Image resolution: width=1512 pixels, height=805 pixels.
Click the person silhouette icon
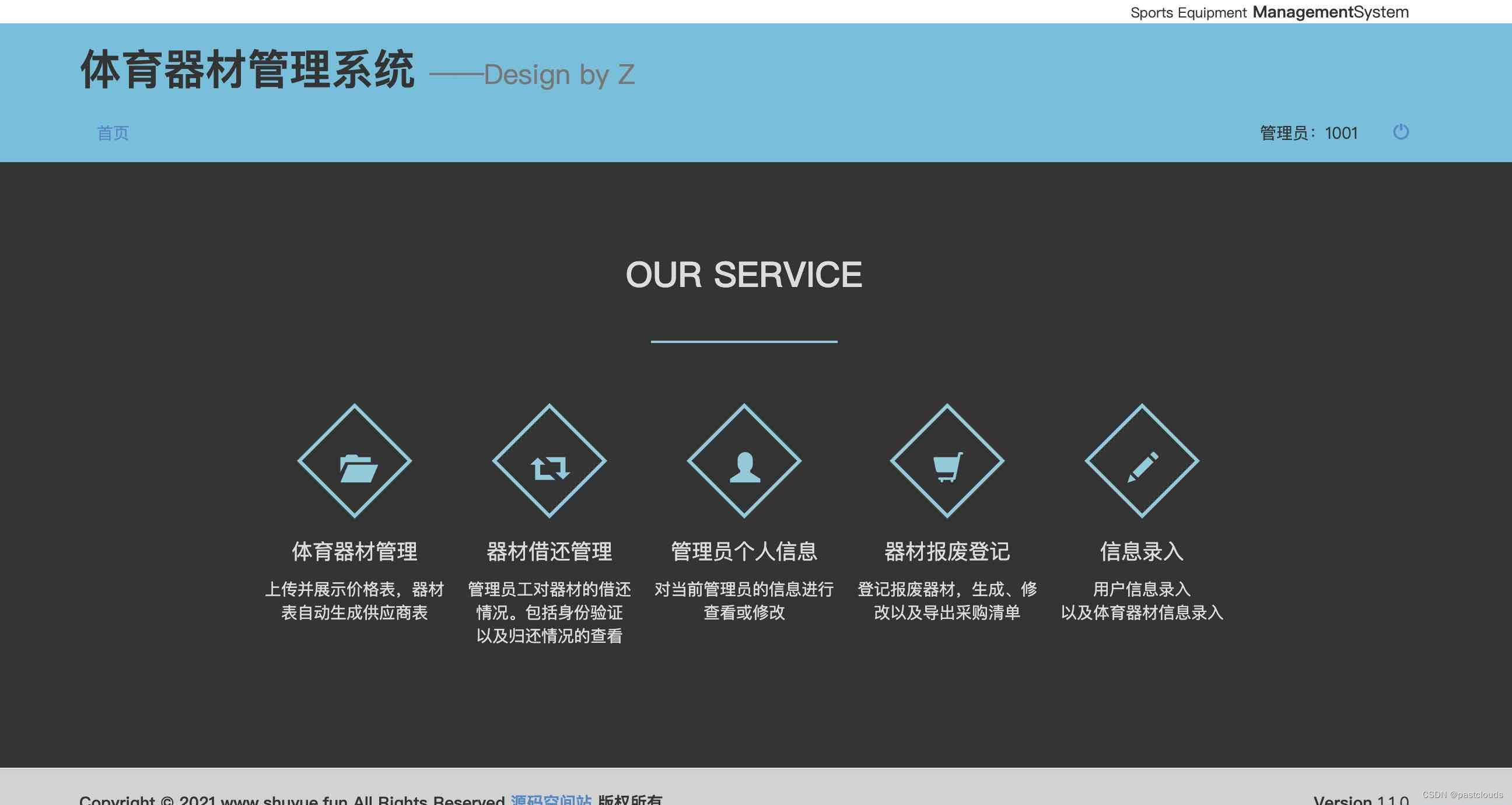(x=745, y=468)
